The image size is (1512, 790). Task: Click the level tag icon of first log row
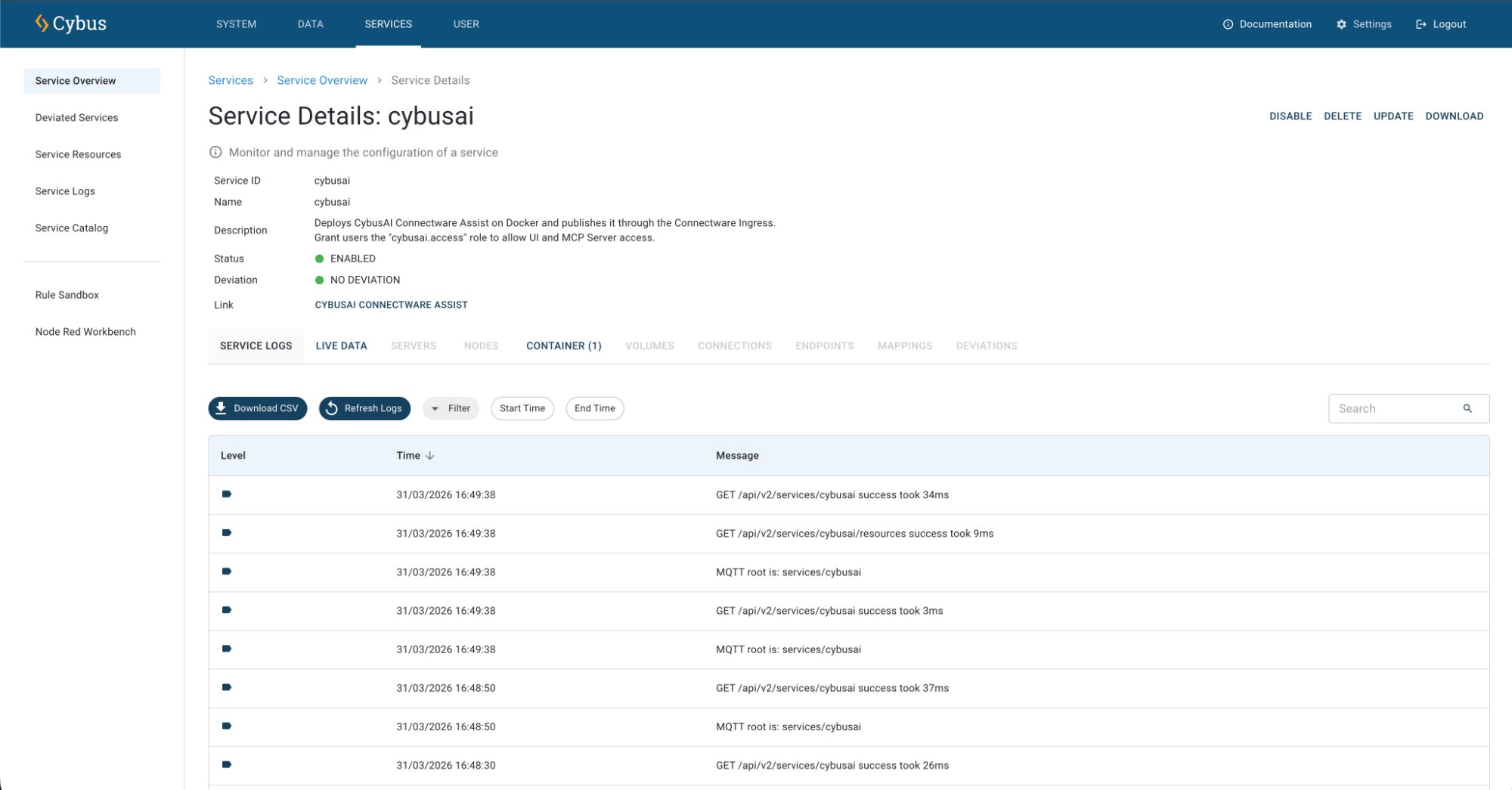[x=227, y=494]
